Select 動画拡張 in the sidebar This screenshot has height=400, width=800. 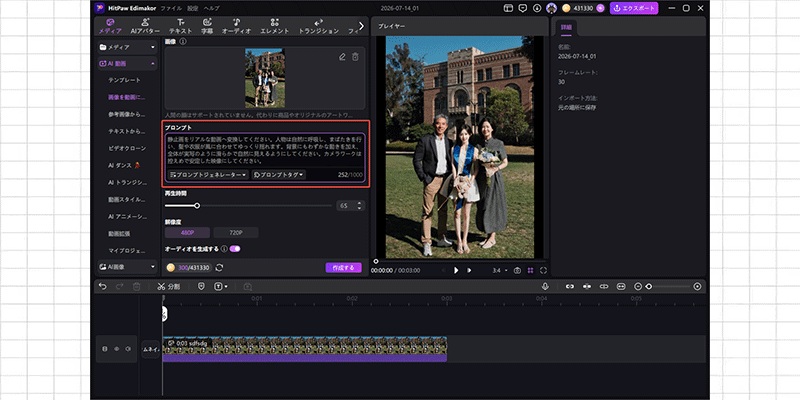click(x=119, y=234)
